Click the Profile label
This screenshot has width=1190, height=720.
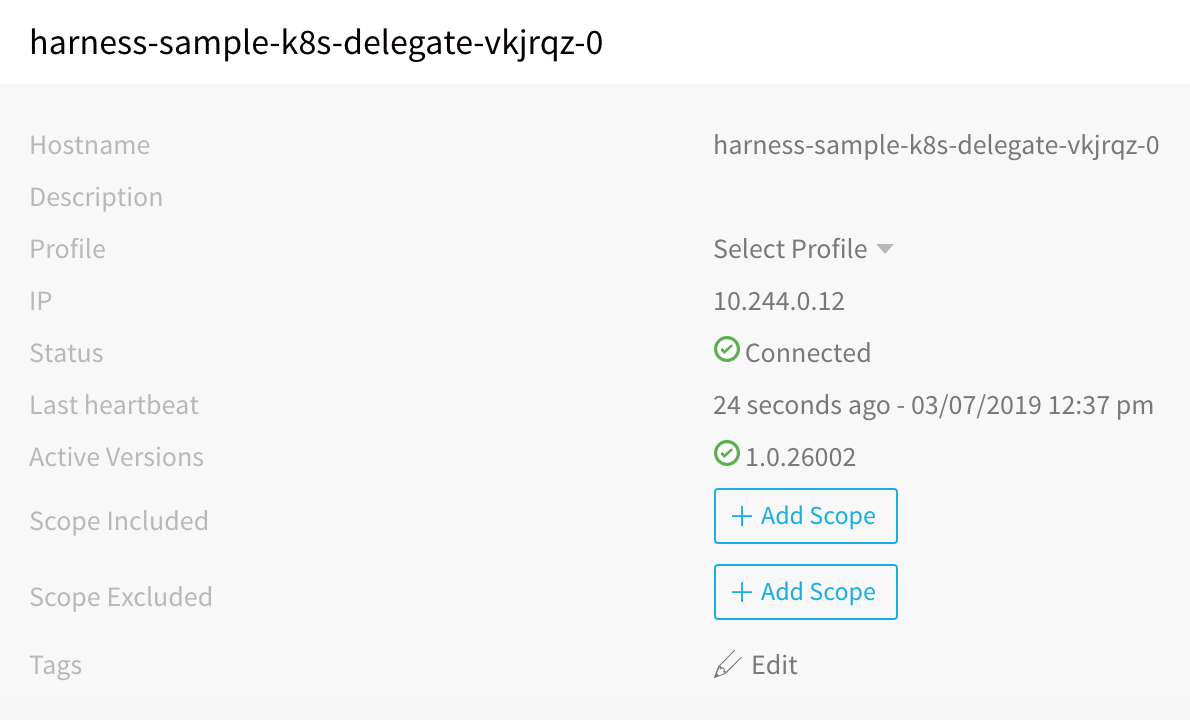[x=68, y=249]
